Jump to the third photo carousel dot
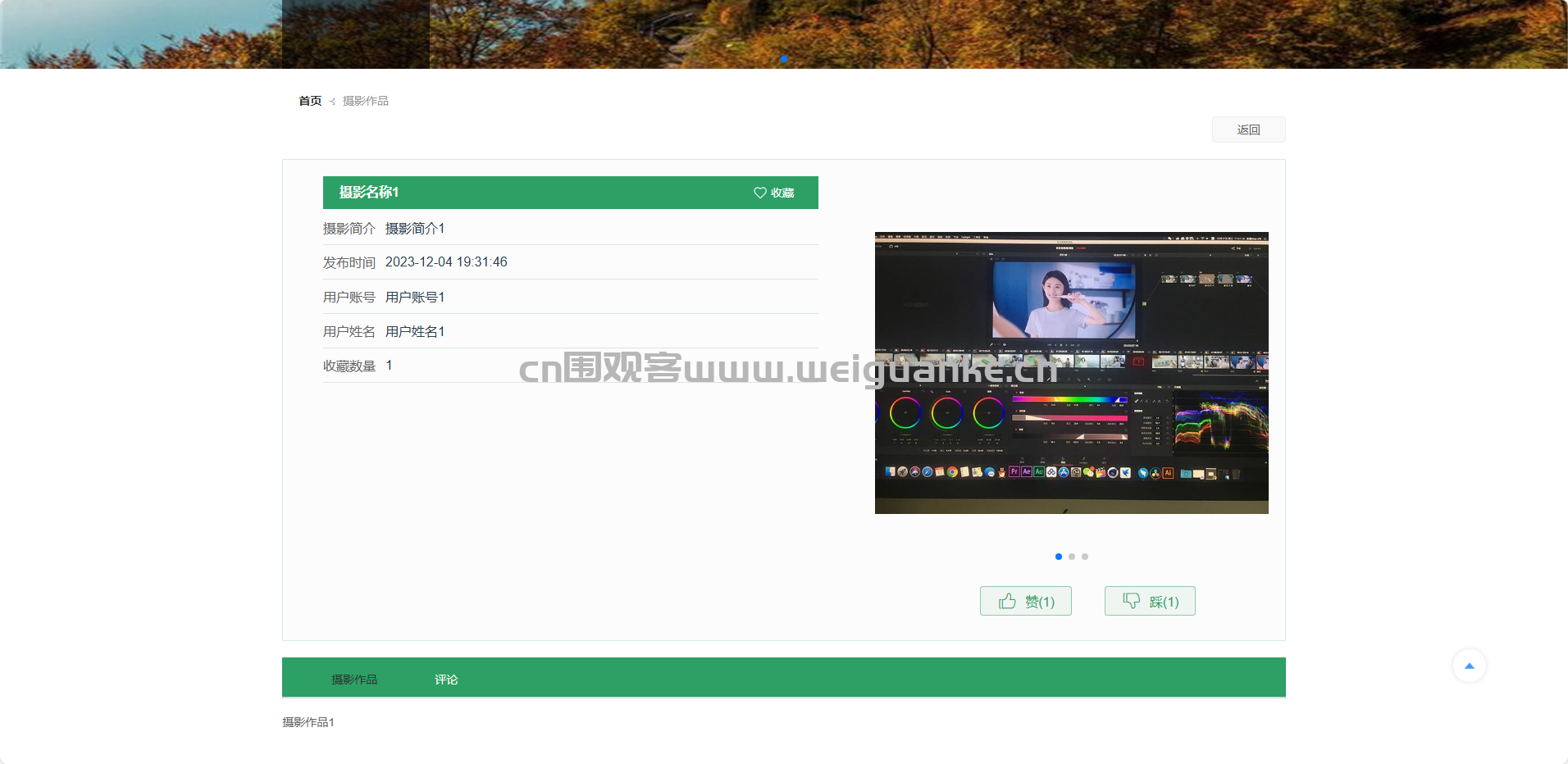Screen dimensions: 1568x764 point(1085,557)
